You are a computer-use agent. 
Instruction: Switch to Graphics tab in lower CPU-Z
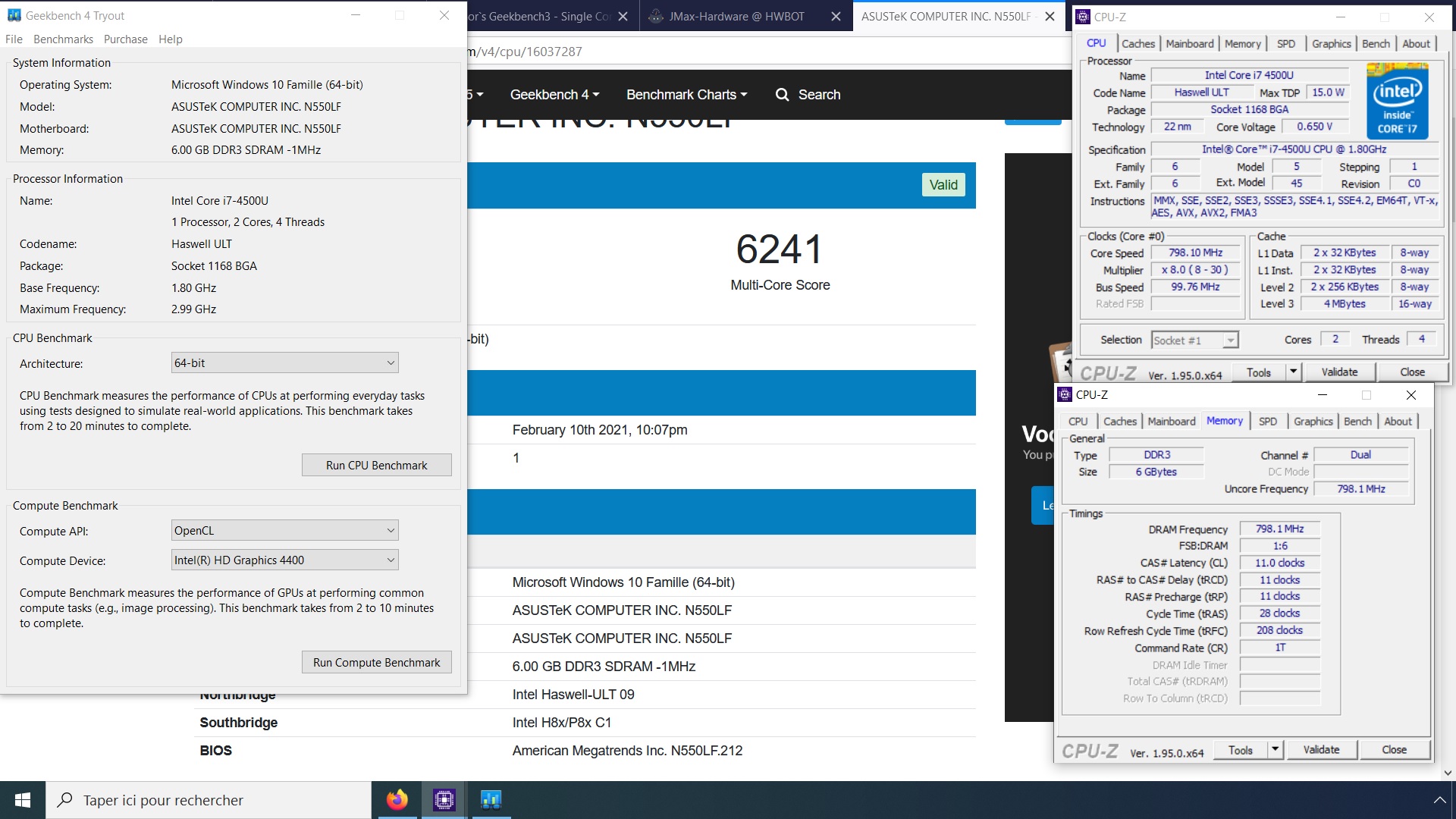tap(1313, 422)
